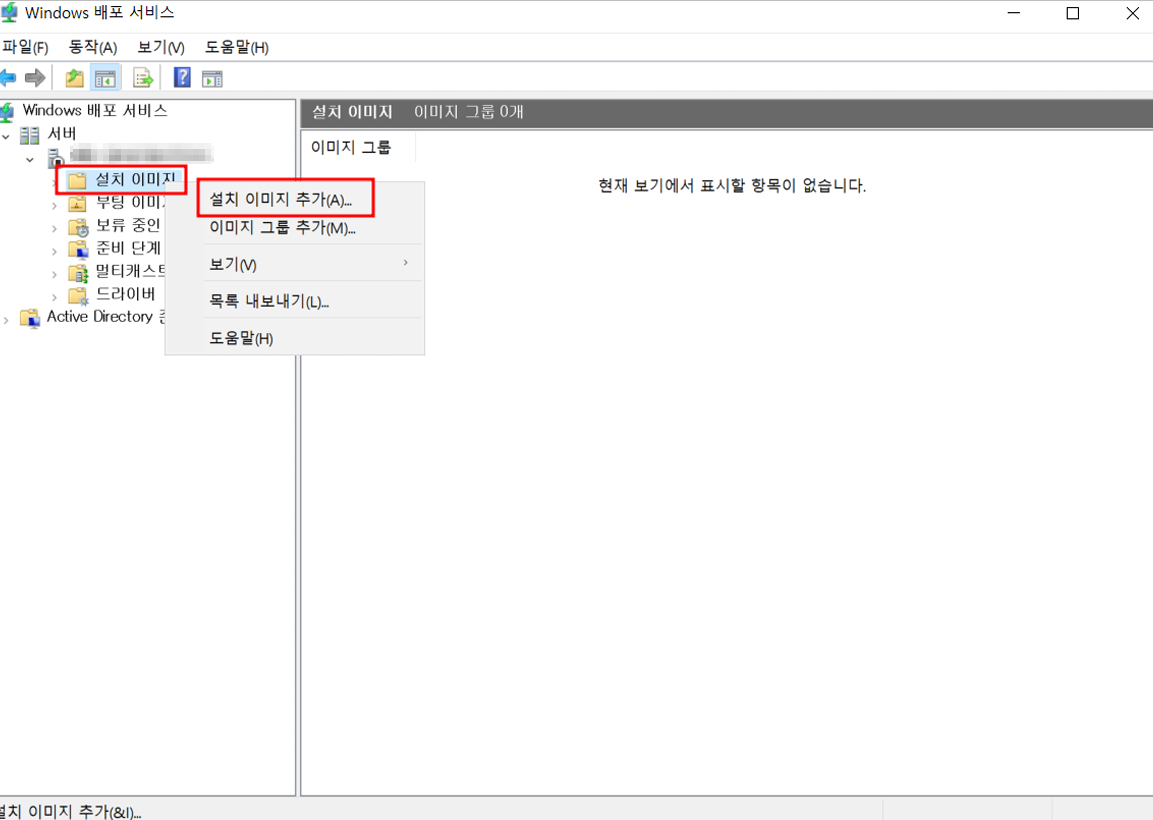Image resolution: width=1153 pixels, height=820 pixels.
Task: Close the Windows 배포 서비스 window
Action: (1132, 13)
